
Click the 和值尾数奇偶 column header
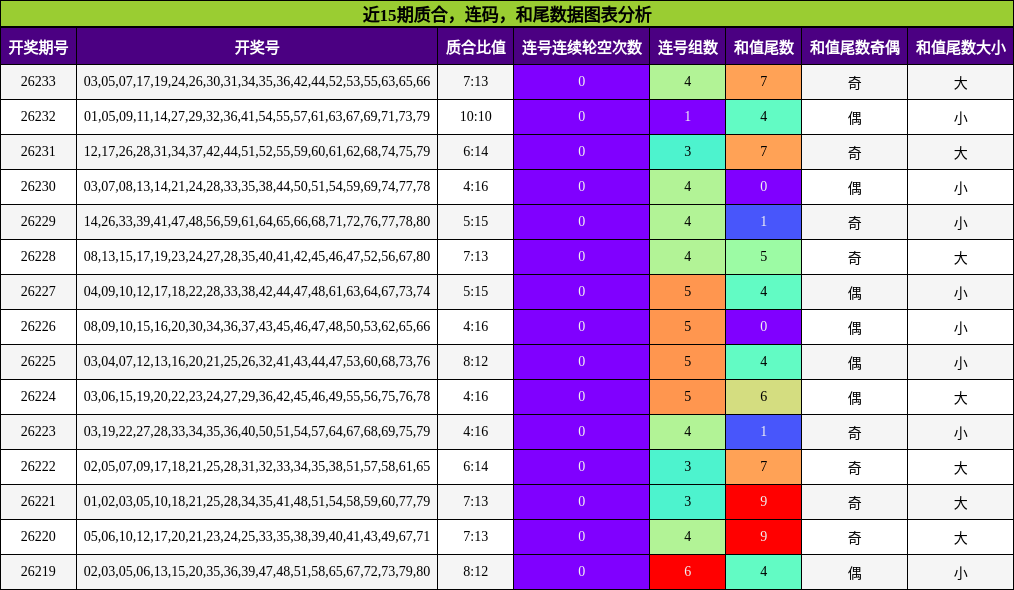pos(854,47)
